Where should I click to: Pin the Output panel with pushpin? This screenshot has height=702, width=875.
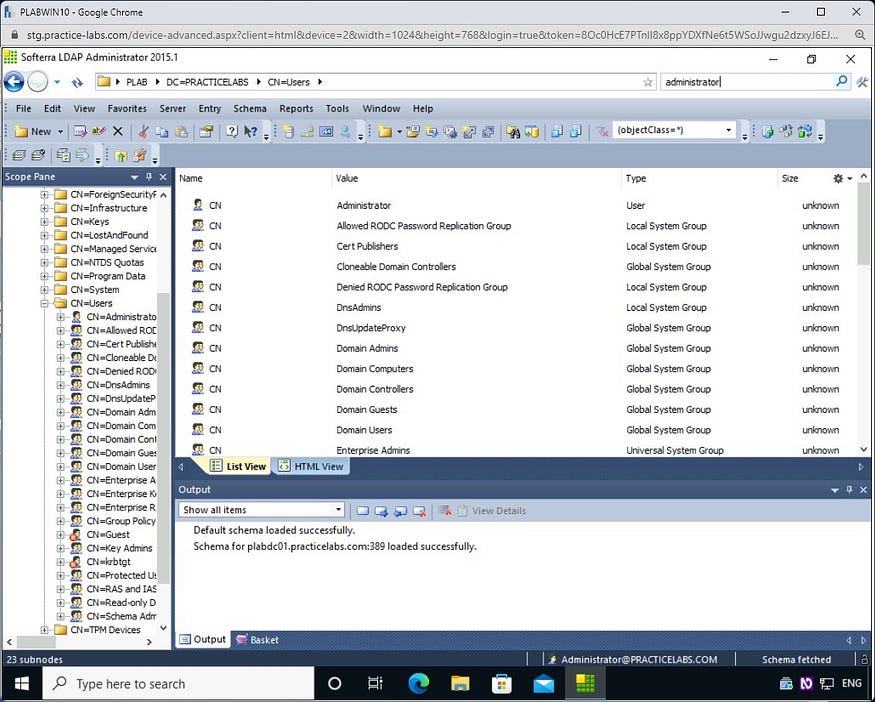(x=849, y=489)
